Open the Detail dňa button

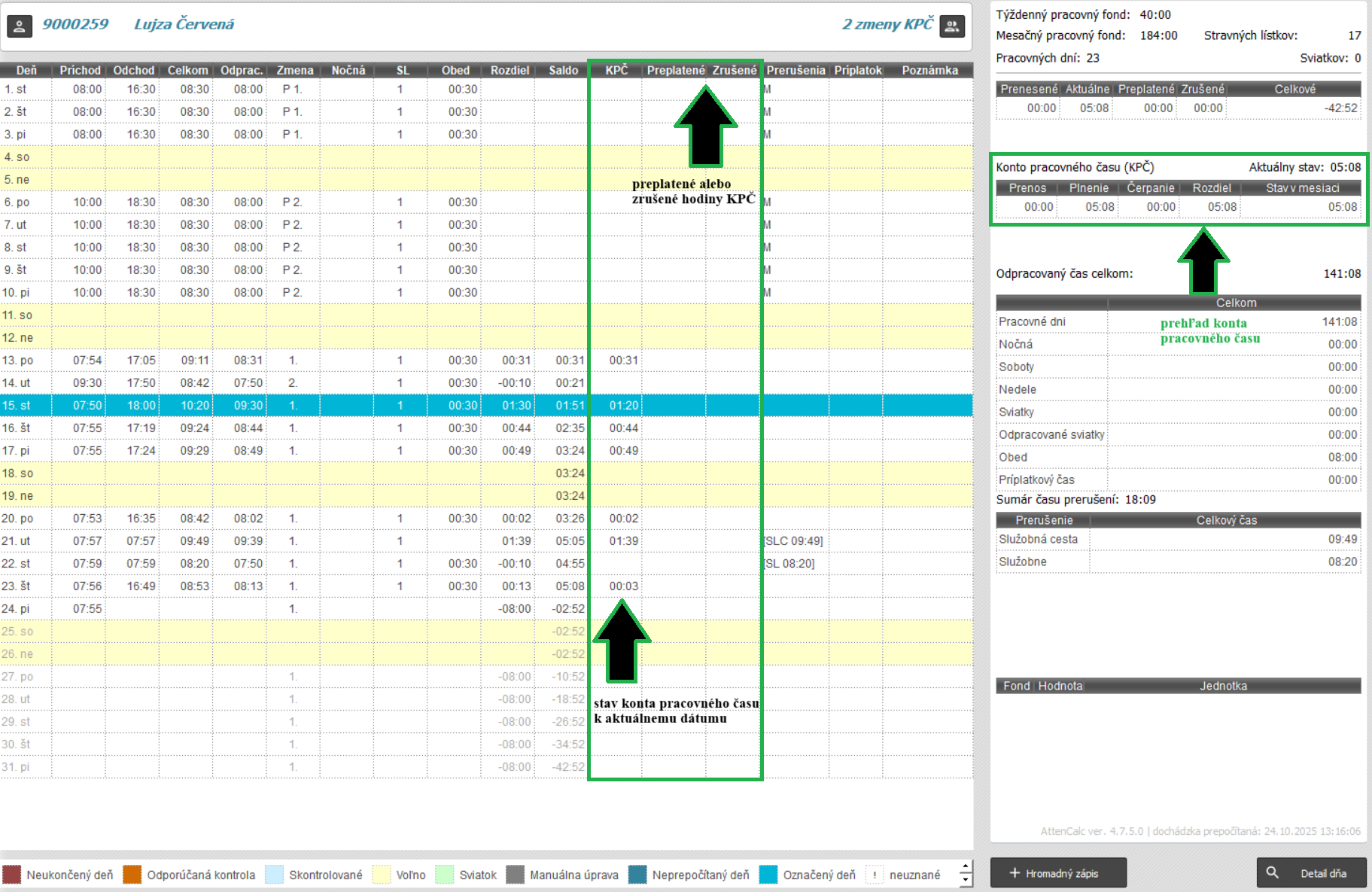click(x=1312, y=873)
